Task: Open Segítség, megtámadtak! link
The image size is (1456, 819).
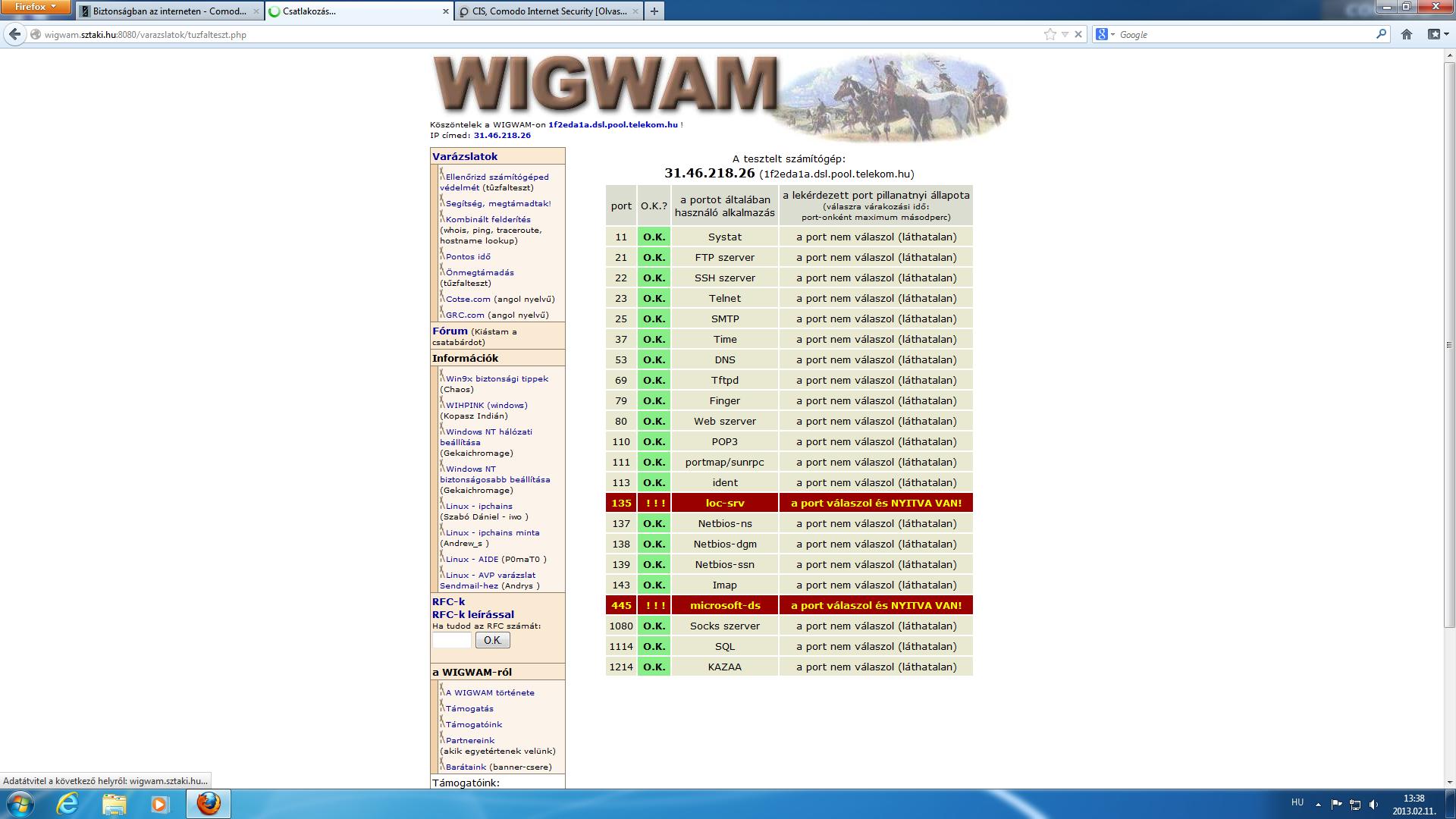Action: pos(498,203)
